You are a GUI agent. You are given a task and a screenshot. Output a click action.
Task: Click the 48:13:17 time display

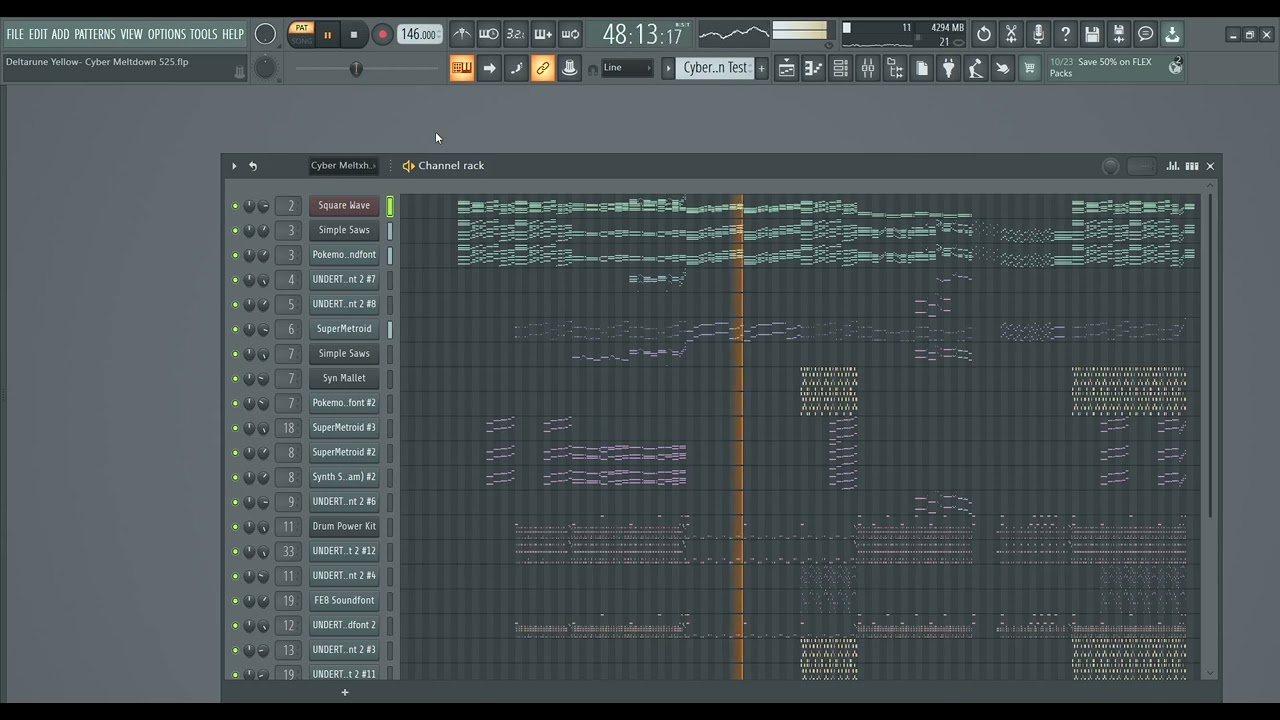point(642,35)
